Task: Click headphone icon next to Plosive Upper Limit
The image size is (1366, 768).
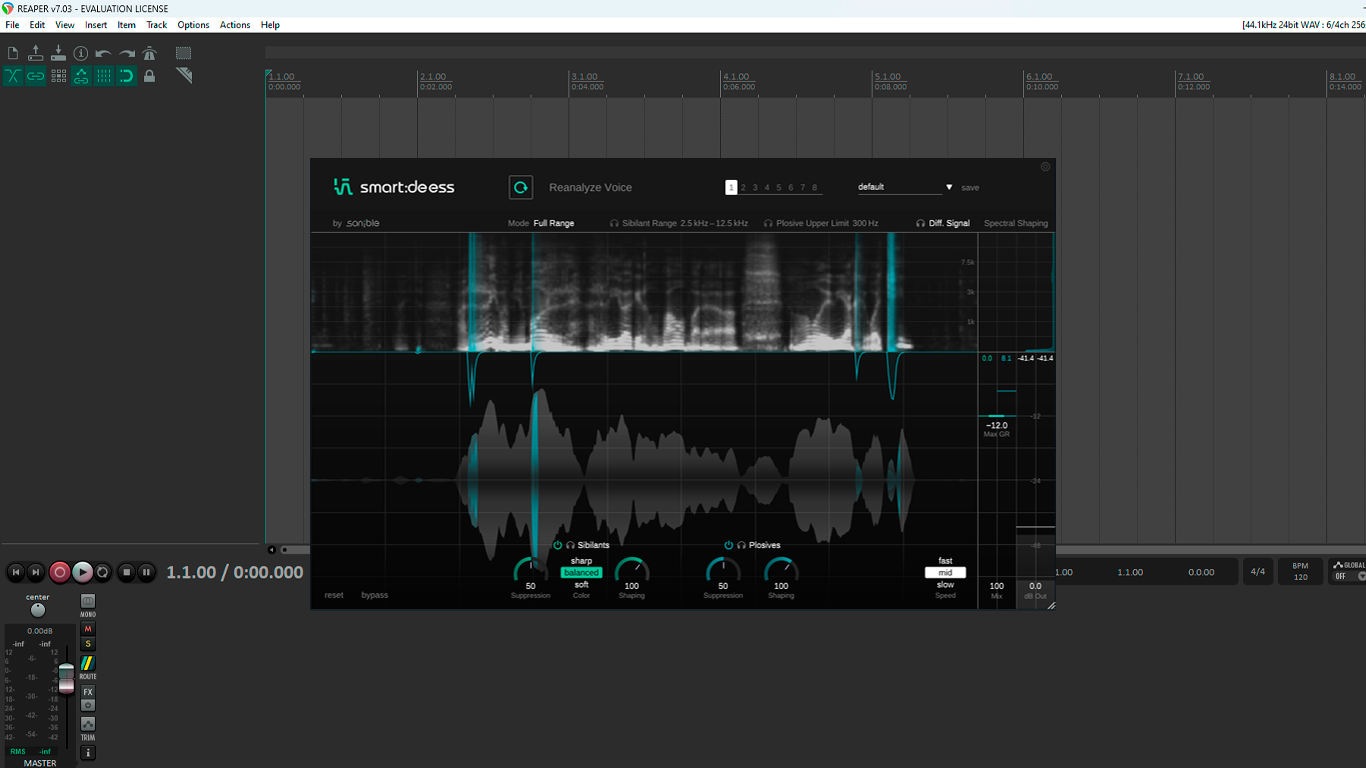Action: [768, 224]
